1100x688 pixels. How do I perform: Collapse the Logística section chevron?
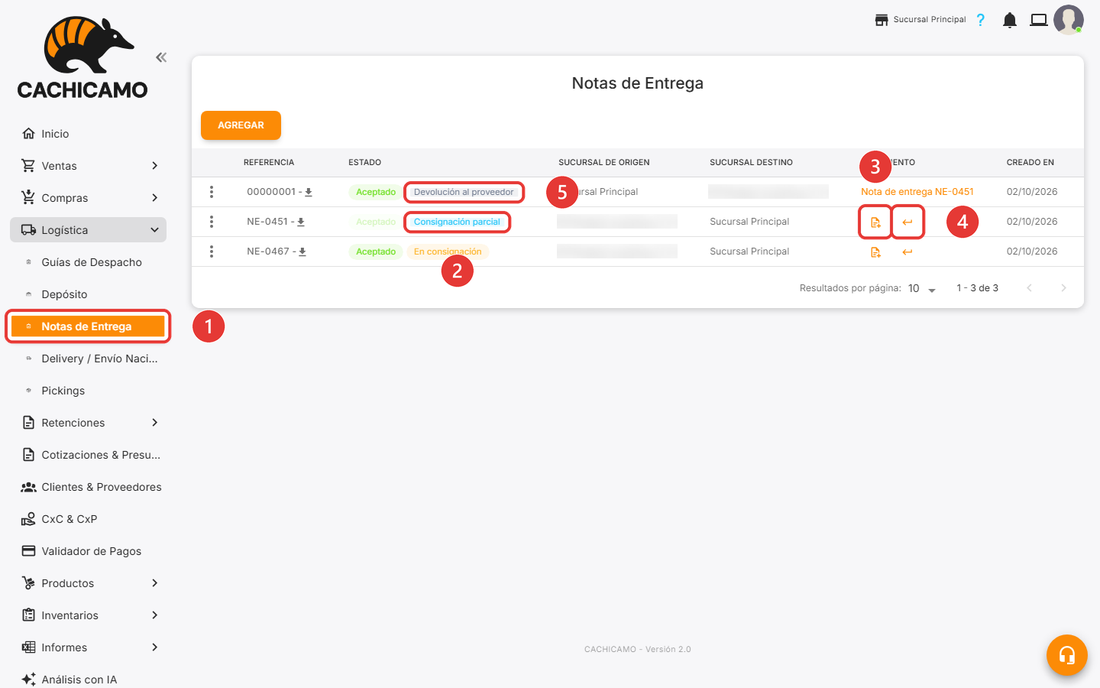[x=154, y=230]
